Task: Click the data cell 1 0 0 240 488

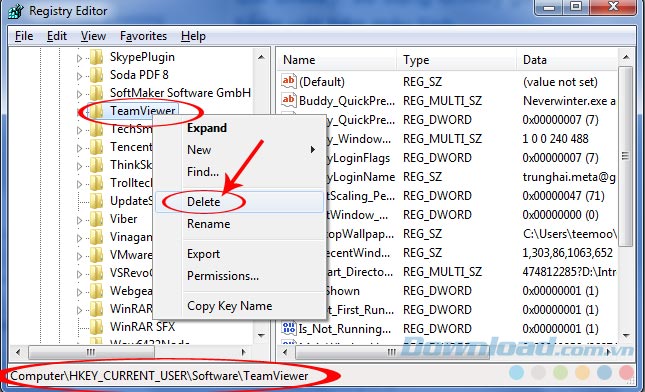Action: pos(555,139)
